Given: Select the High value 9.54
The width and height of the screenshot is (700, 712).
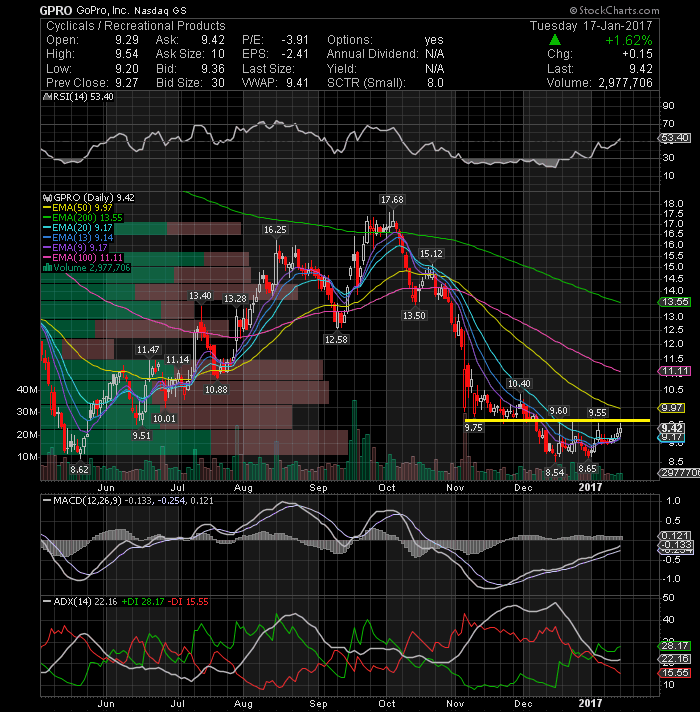Looking at the screenshot, I should click(127, 54).
